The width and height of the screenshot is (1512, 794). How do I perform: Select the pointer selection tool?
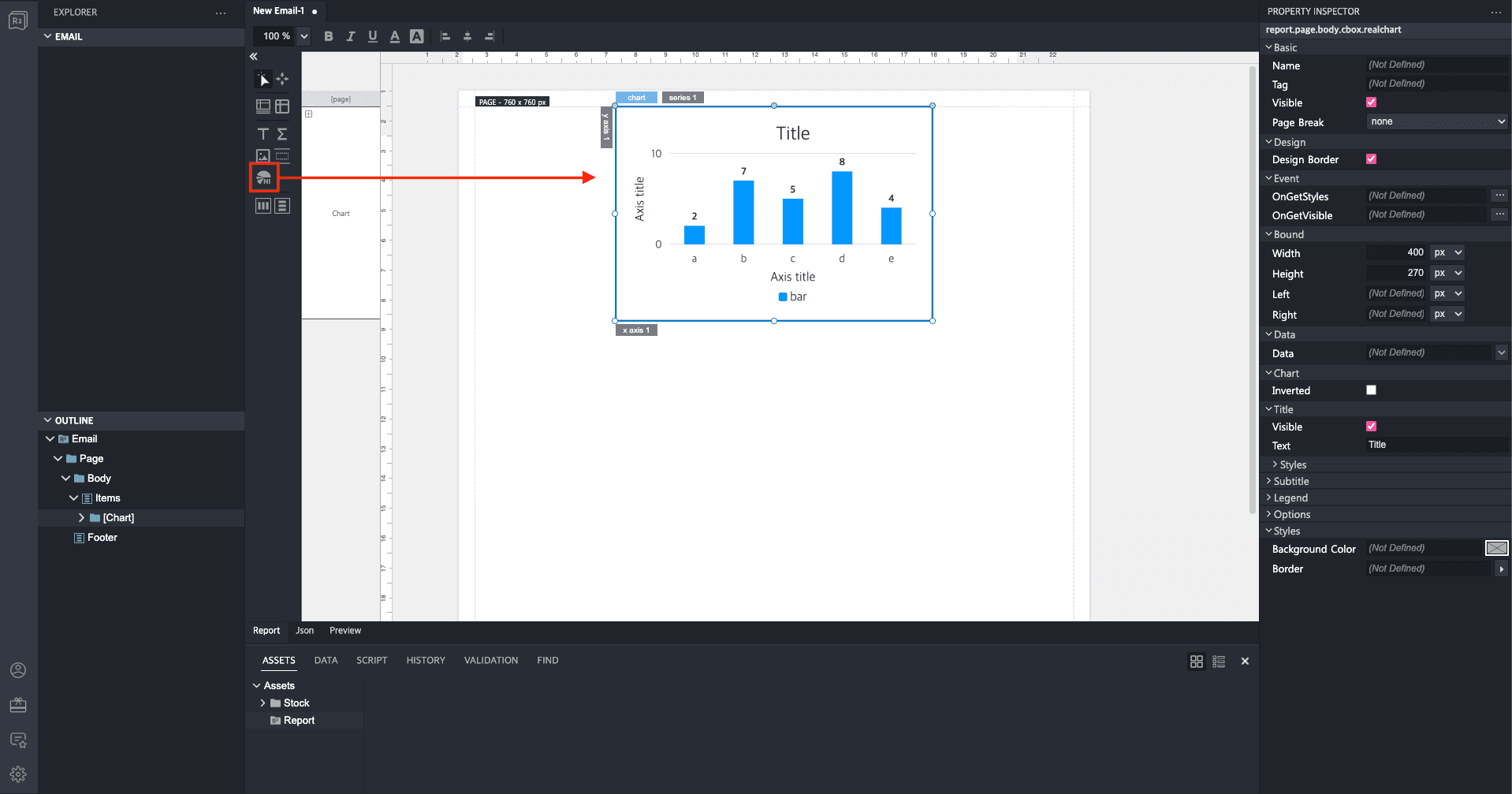click(263, 80)
